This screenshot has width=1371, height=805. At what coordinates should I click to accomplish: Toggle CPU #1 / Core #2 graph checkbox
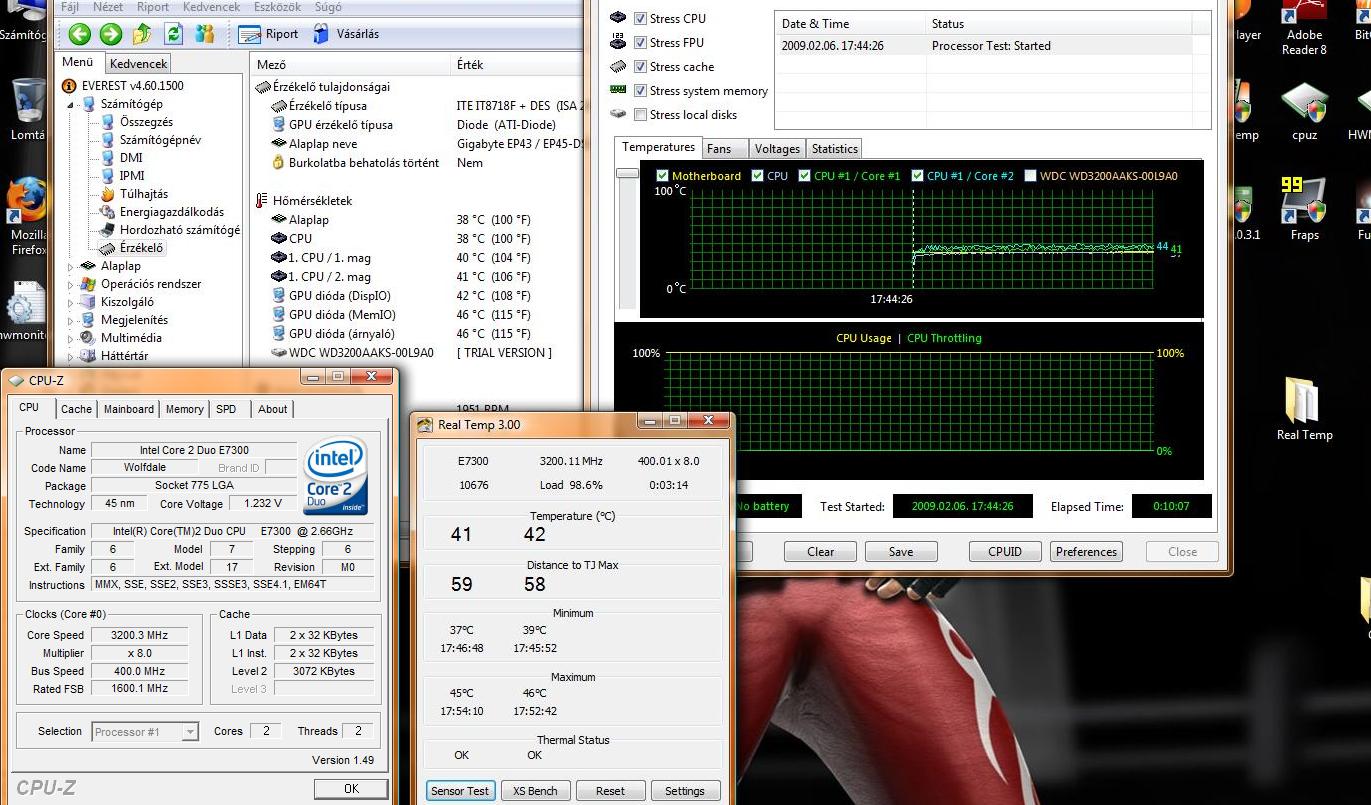pyautogui.click(x=917, y=176)
